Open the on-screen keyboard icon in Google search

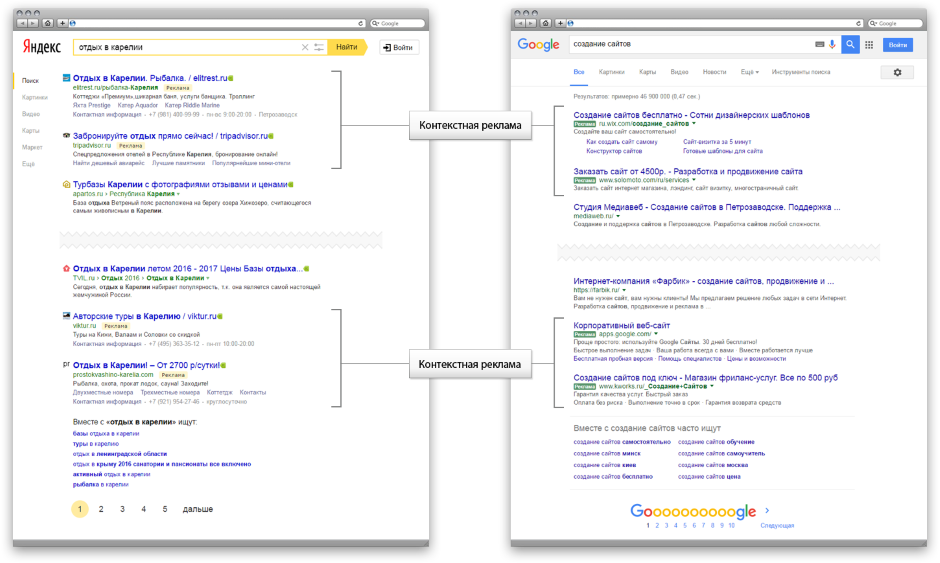pos(820,44)
